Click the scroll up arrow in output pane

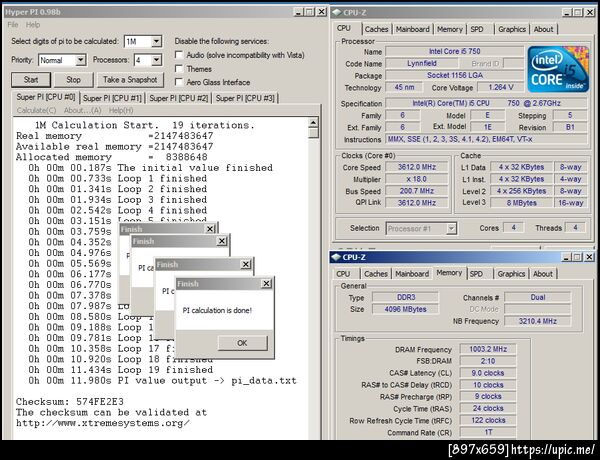[x=313, y=122]
